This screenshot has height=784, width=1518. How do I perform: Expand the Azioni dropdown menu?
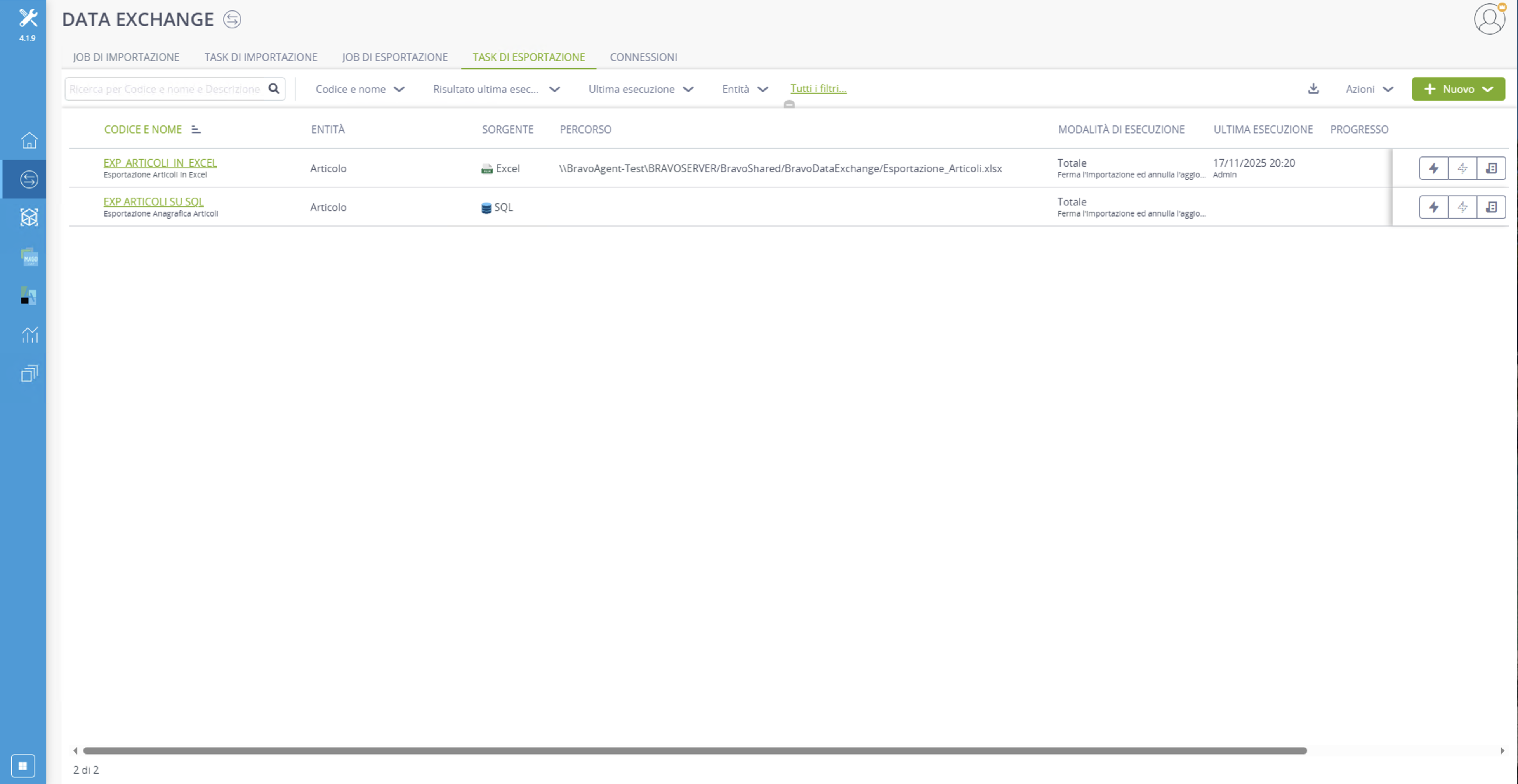(x=1369, y=89)
